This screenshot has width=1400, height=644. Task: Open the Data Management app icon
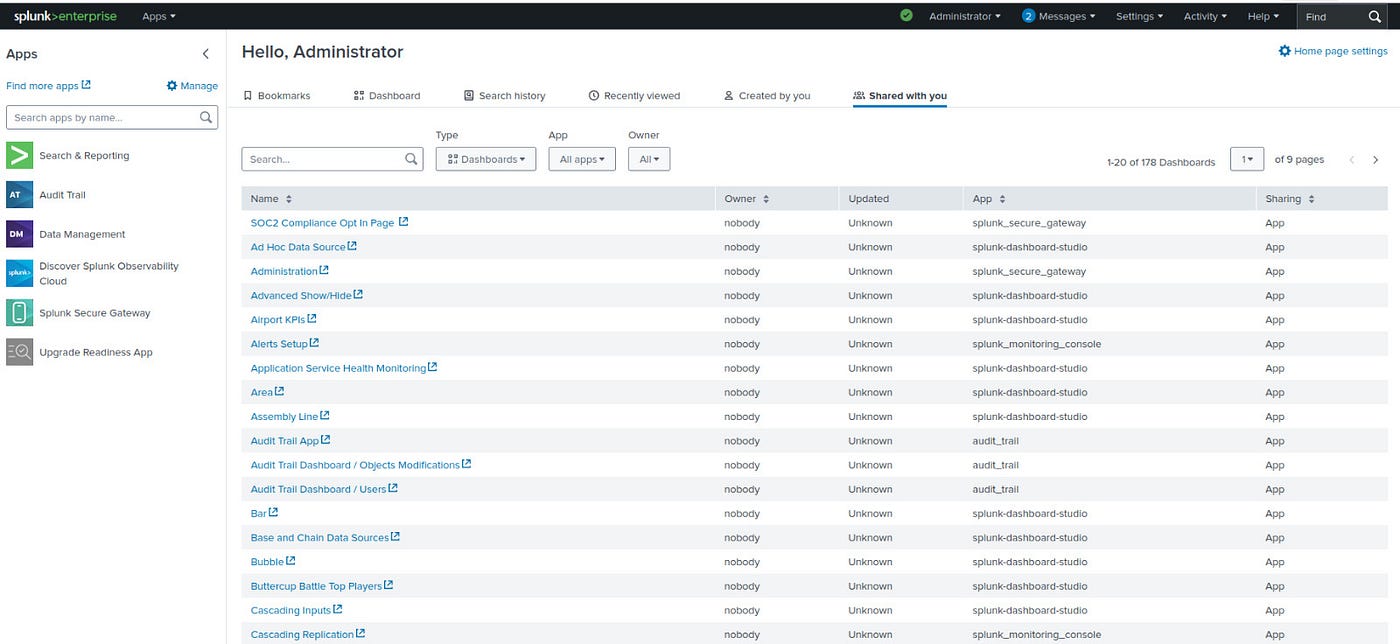tap(19, 234)
